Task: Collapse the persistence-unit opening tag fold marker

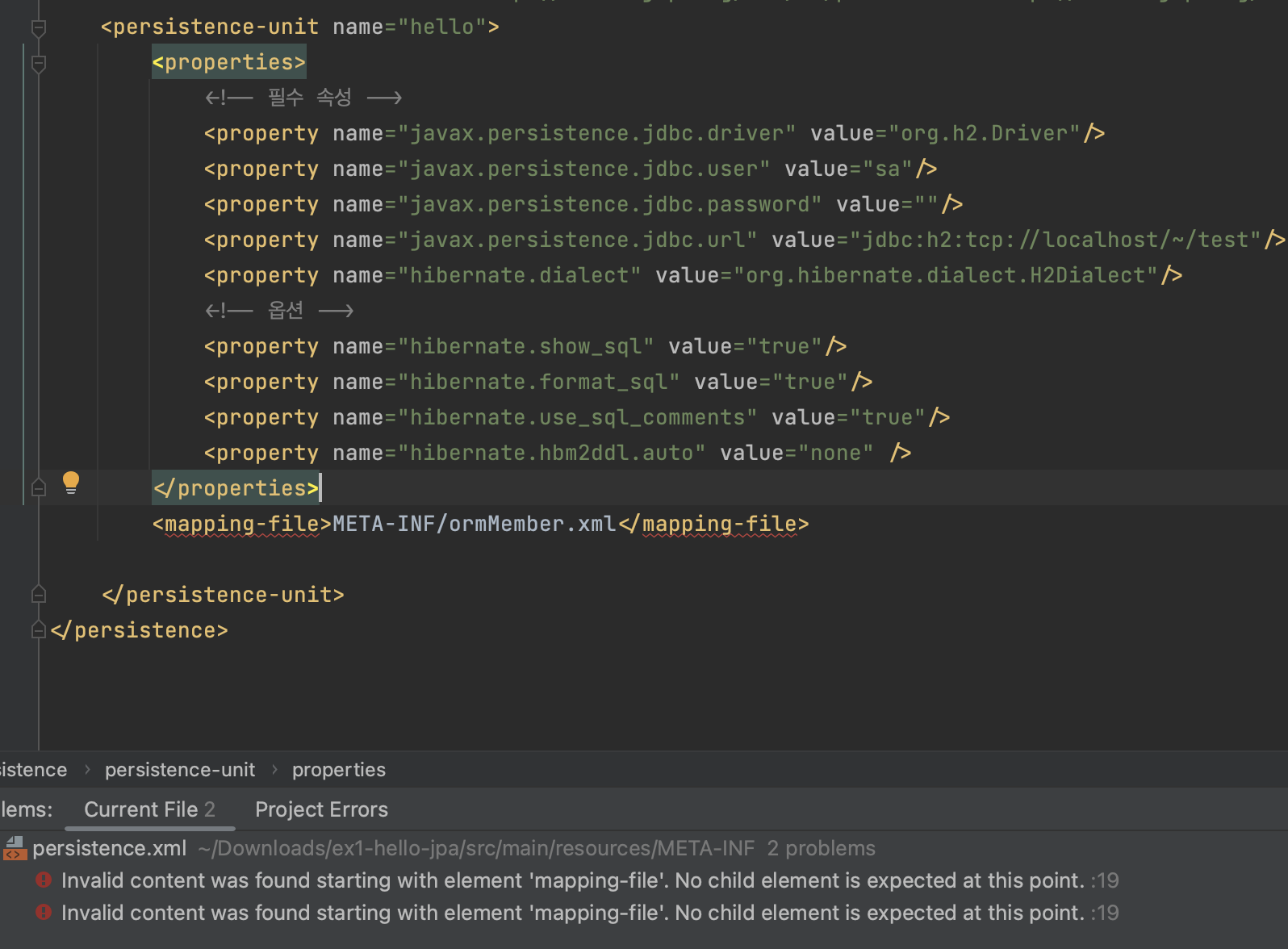Action: click(38, 27)
